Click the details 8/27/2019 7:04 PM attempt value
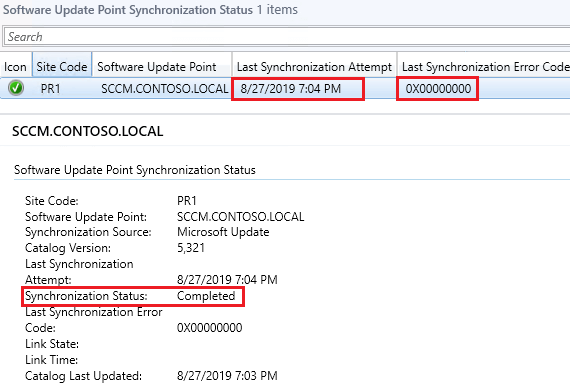This screenshot has width=570, height=389. [x=227, y=280]
